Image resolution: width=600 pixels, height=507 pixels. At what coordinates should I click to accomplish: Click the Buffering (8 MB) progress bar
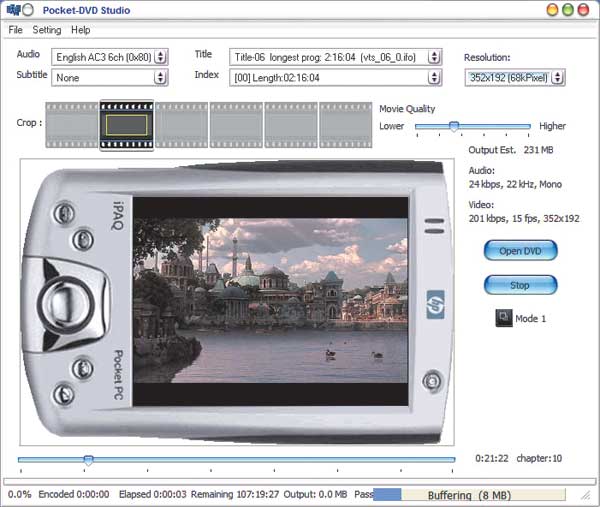pyautogui.click(x=469, y=495)
